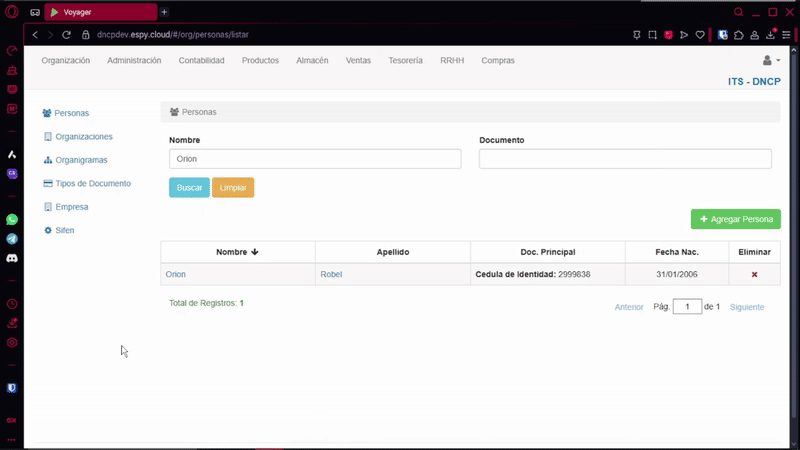The height and width of the screenshot is (450, 800).
Task: Click the browser reload icon
Action: (67, 34)
